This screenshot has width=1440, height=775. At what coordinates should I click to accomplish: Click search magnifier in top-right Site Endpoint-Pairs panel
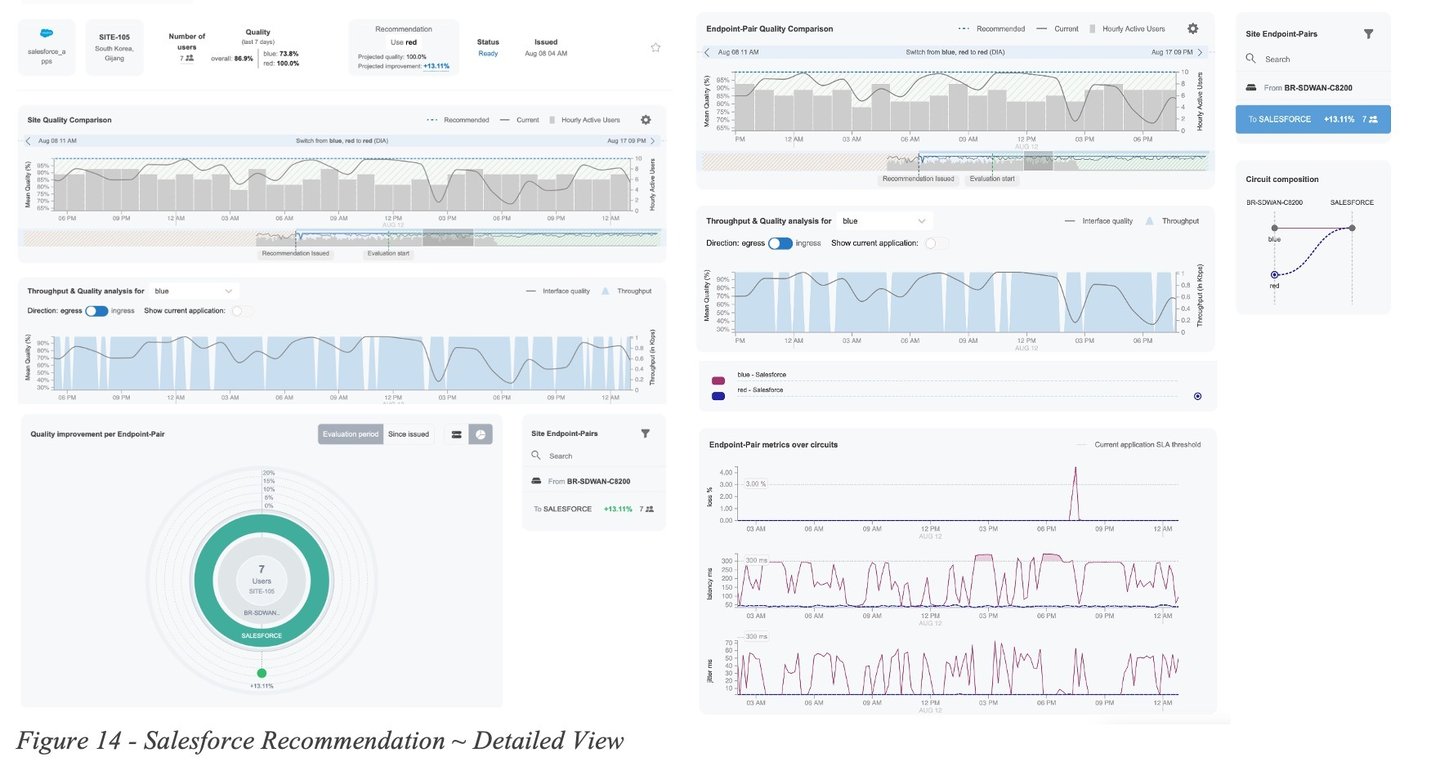click(x=1251, y=59)
